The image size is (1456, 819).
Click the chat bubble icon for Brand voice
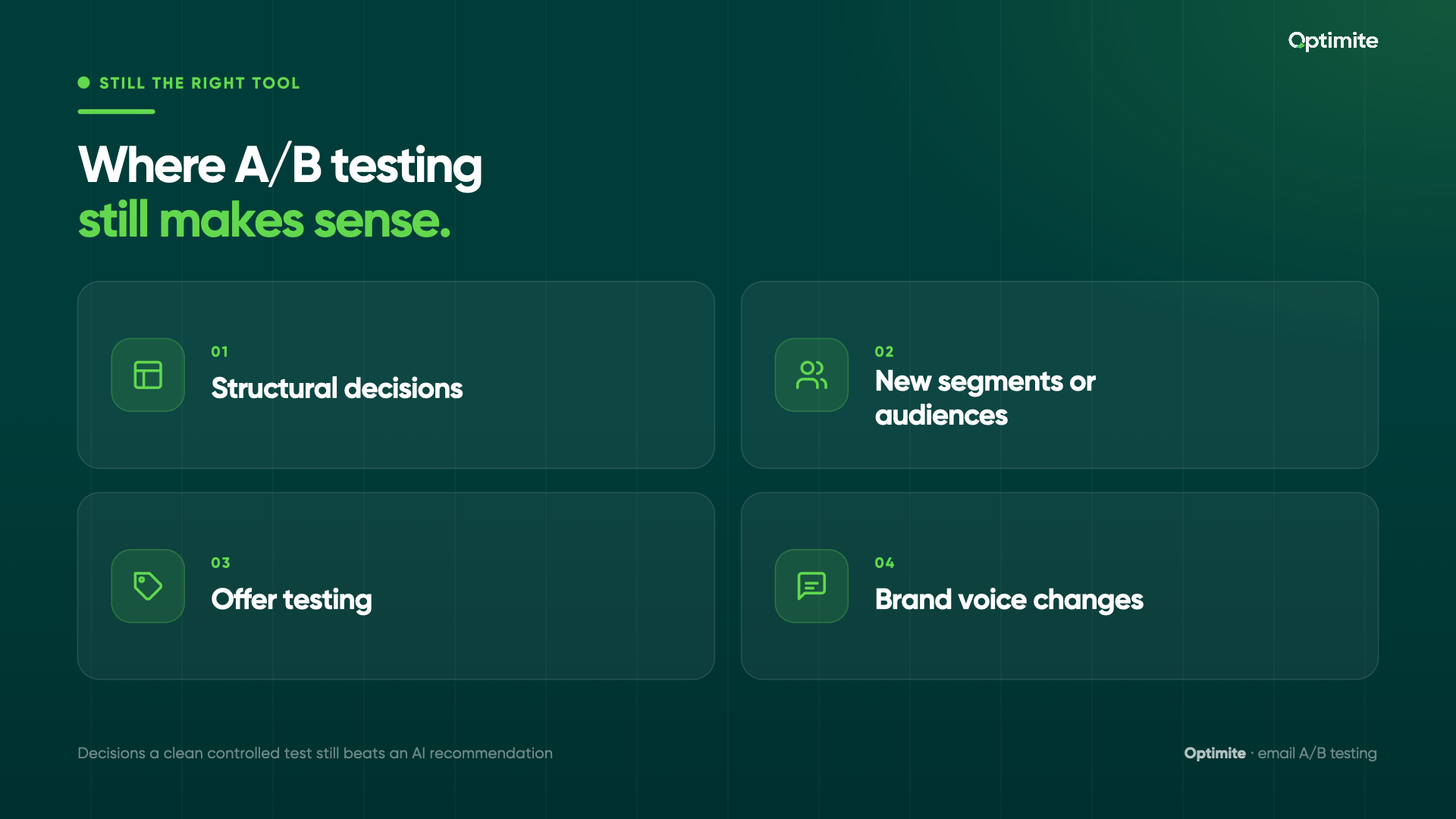pos(811,585)
